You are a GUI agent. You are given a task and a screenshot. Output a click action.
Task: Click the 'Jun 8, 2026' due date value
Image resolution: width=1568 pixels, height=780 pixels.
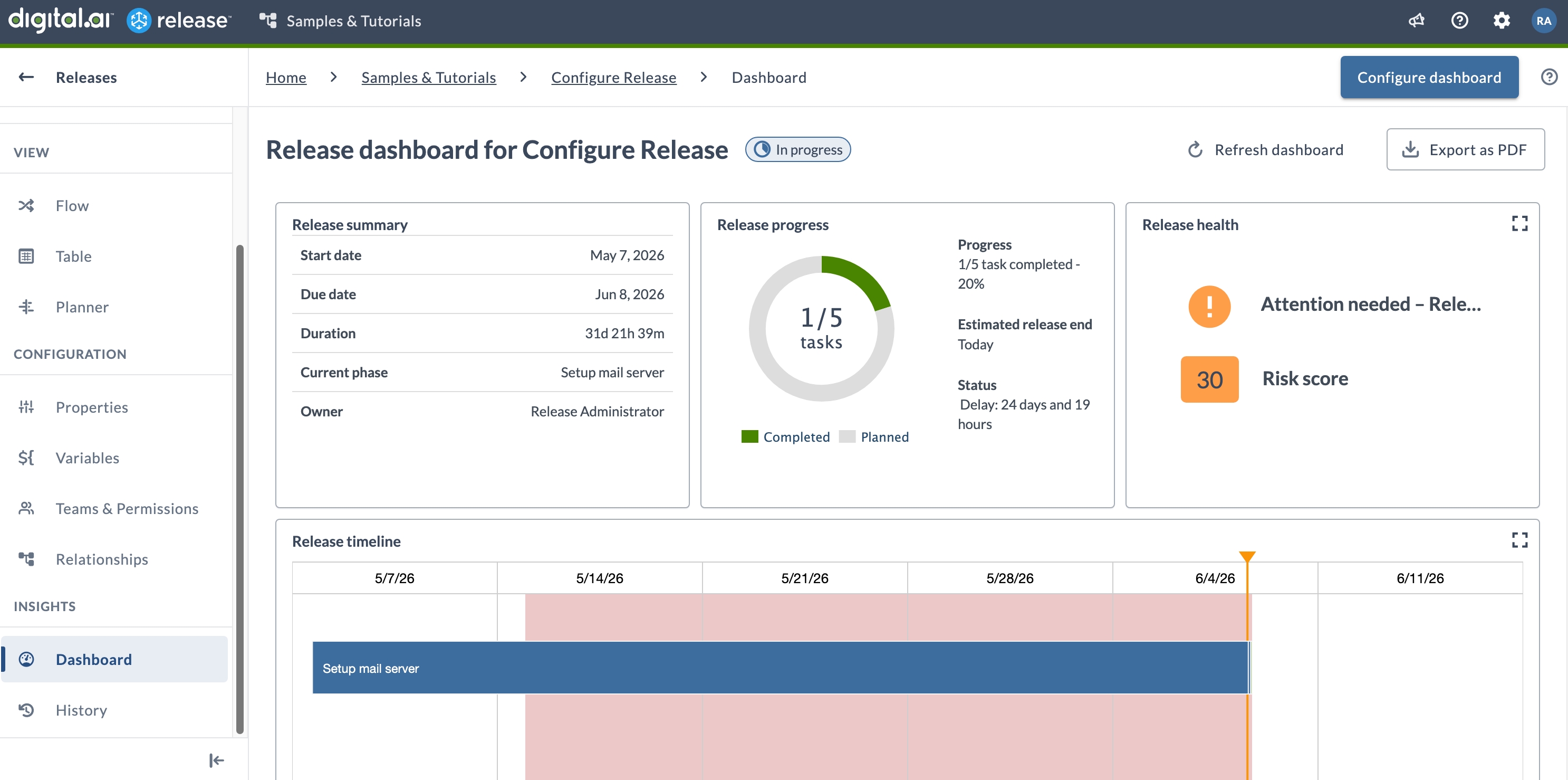point(629,294)
